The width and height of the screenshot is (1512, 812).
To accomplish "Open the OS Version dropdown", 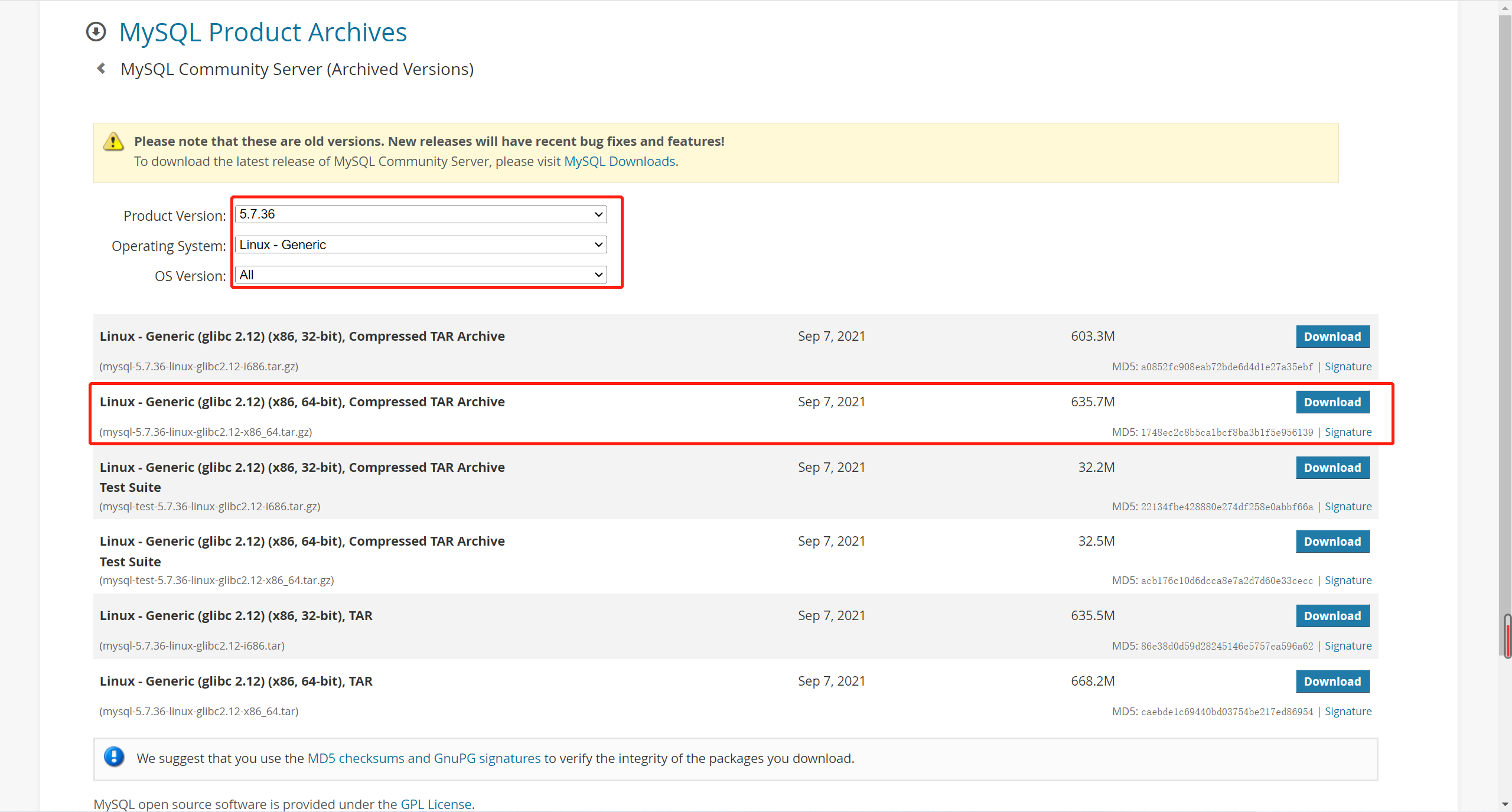I will (x=421, y=275).
